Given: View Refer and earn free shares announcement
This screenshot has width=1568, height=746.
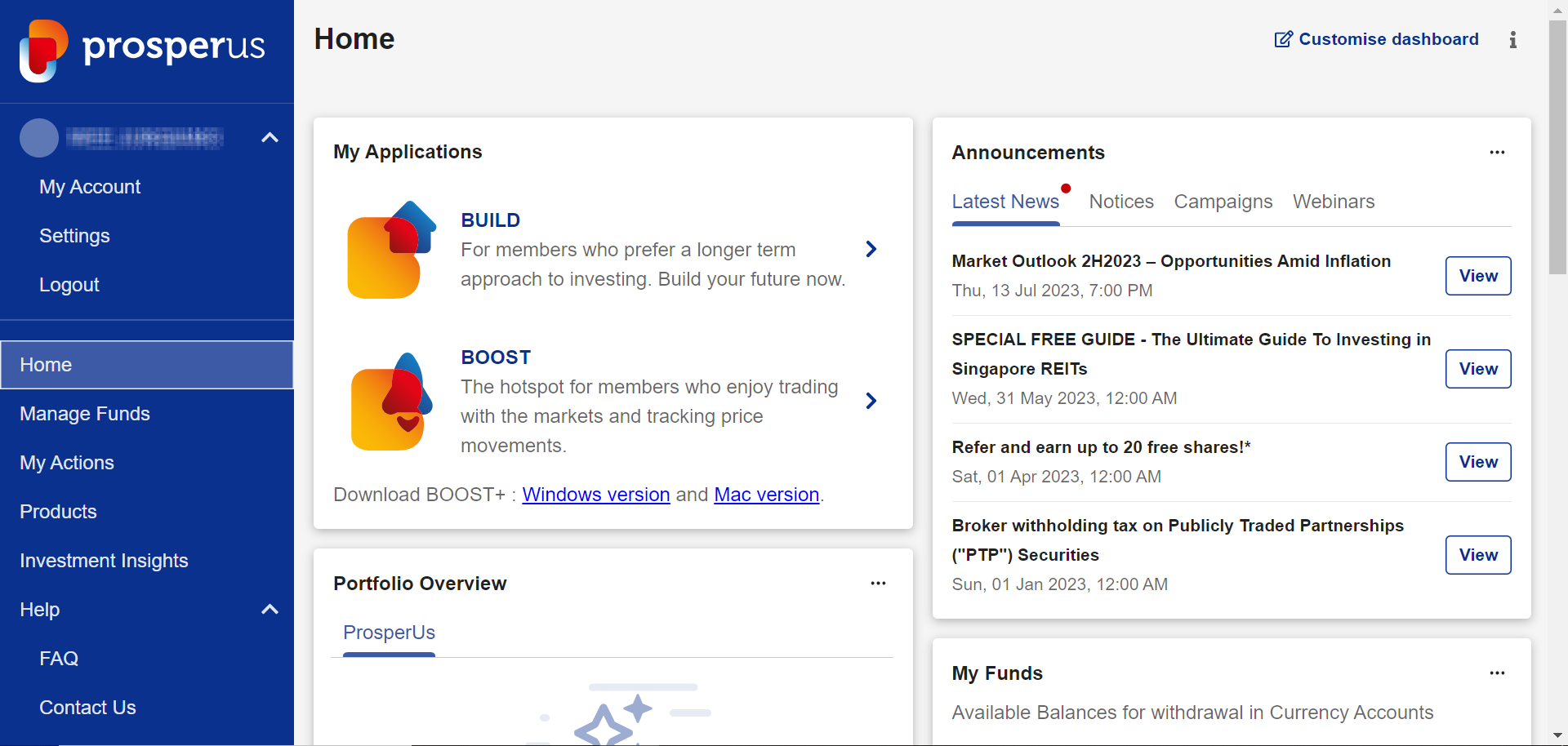Looking at the screenshot, I should tap(1478, 462).
